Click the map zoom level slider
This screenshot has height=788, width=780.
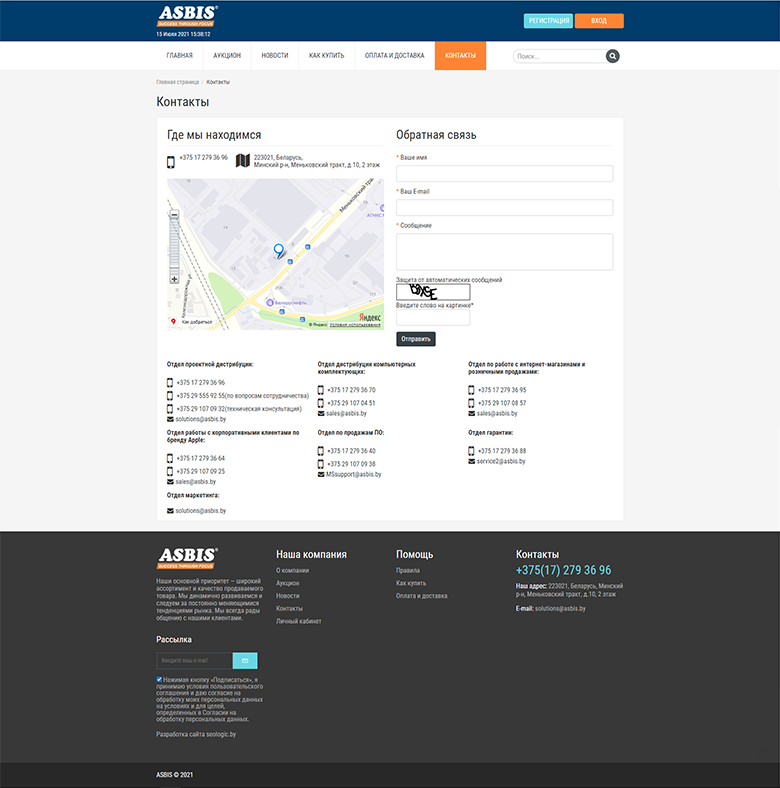pyautogui.click(x=174, y=247)
